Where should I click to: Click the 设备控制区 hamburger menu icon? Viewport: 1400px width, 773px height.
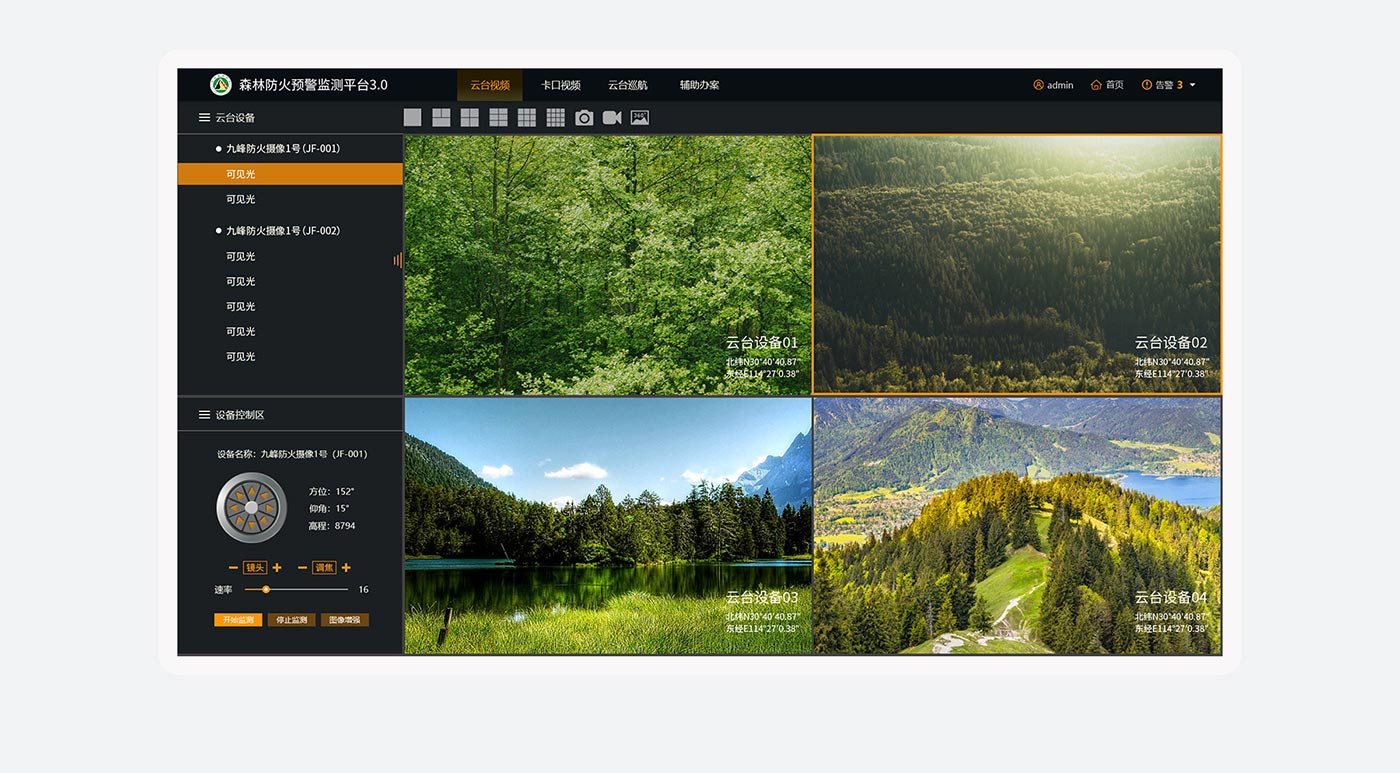coord(204,415)
